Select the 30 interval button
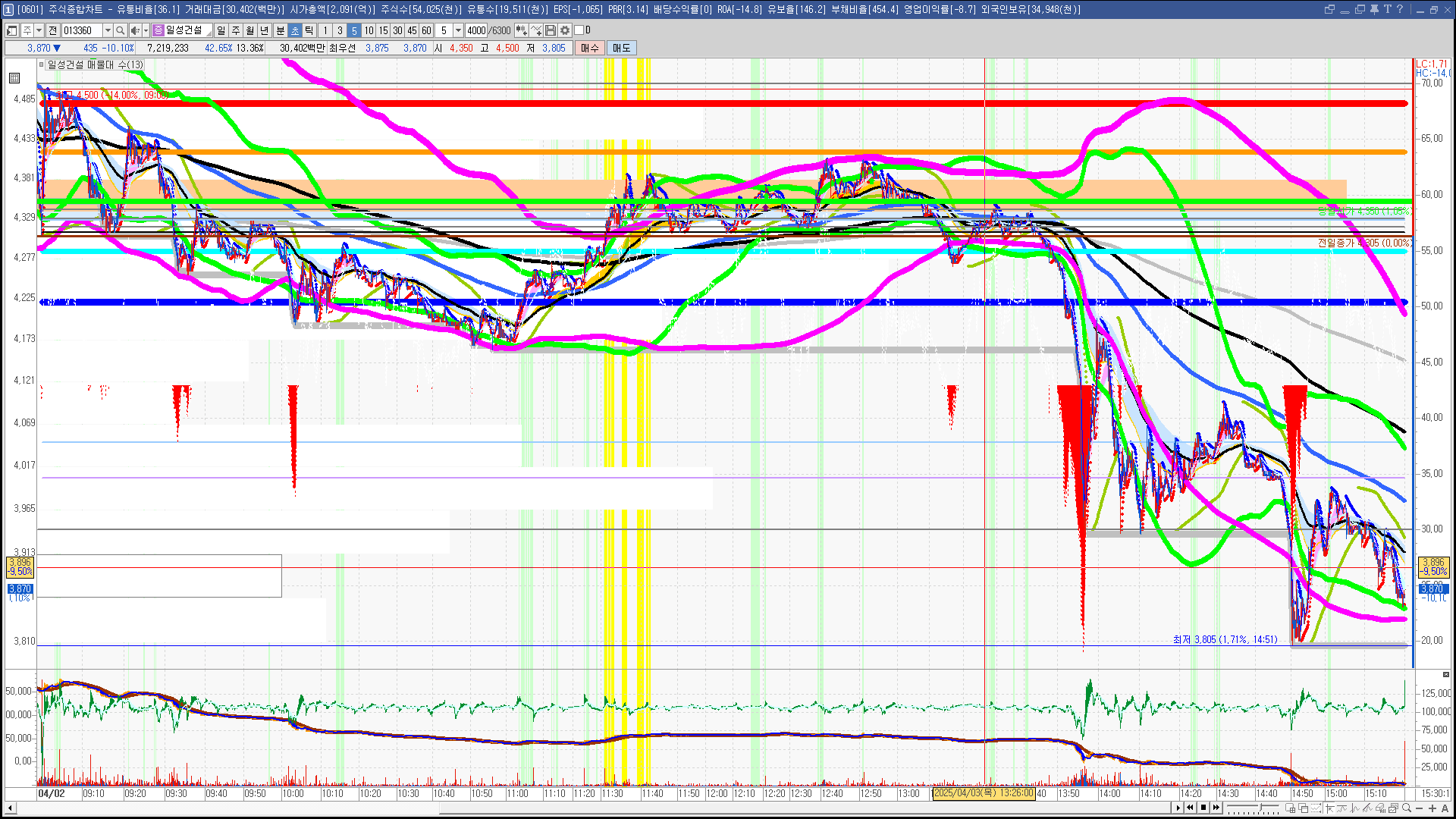Viewport: 1456px width, 819px height. pyautogui.click(x=397, y=30)
